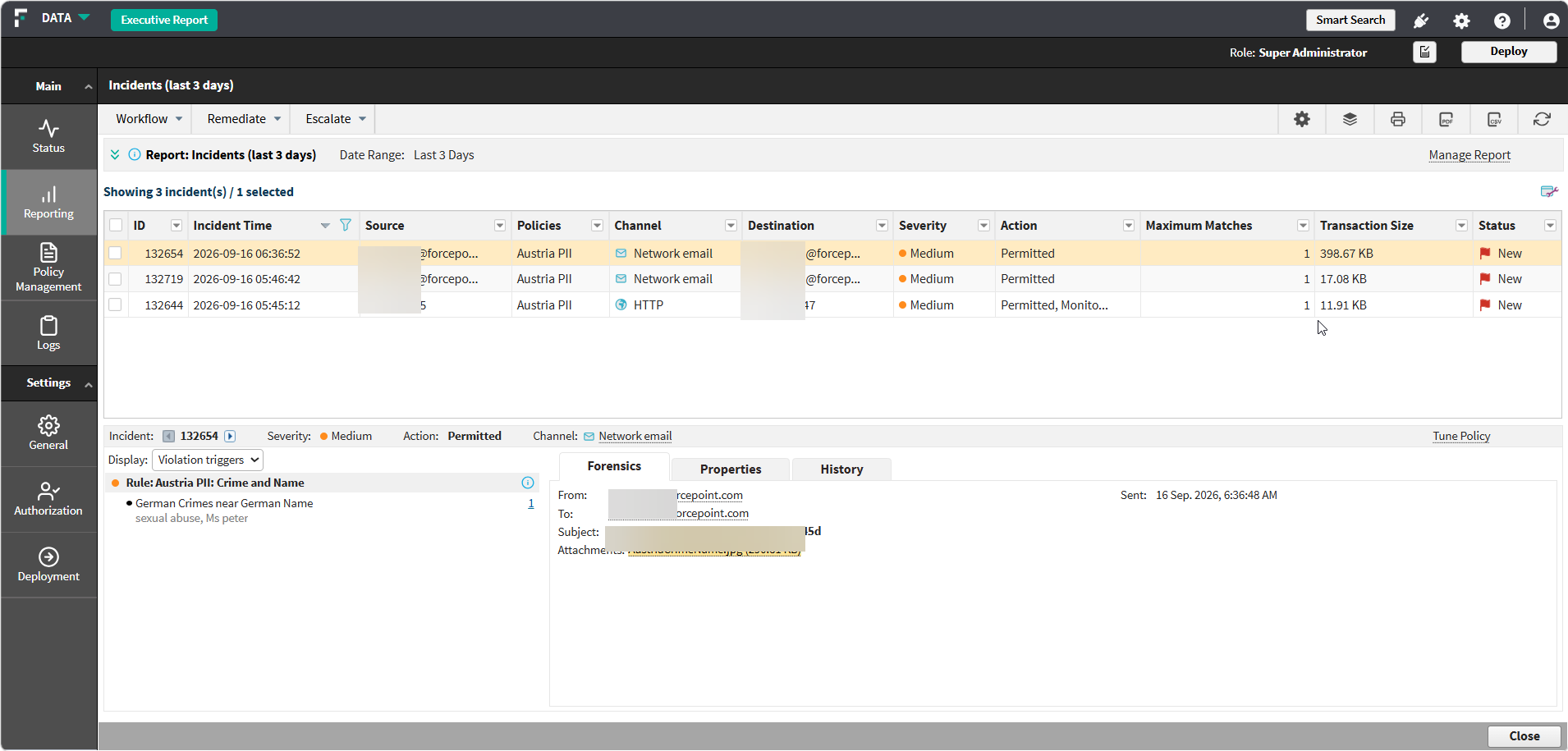Check the box for incident 132644
This screenshot has height=751, width=1568.
(115, 305)
